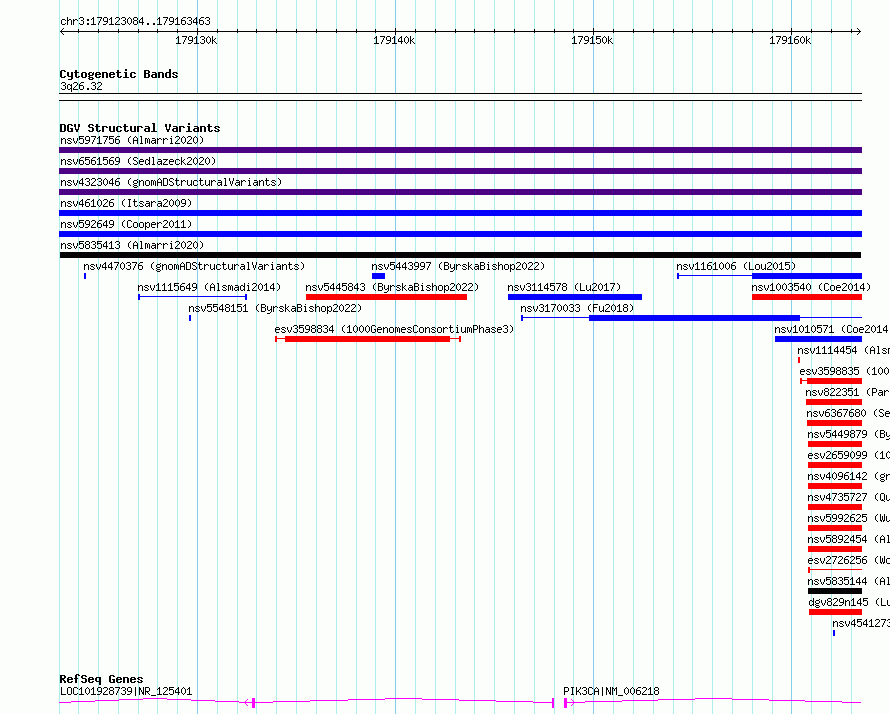Click the nsv3170033 thick blue bar
The width and height of the screenshot is (890, 714).
694,318
